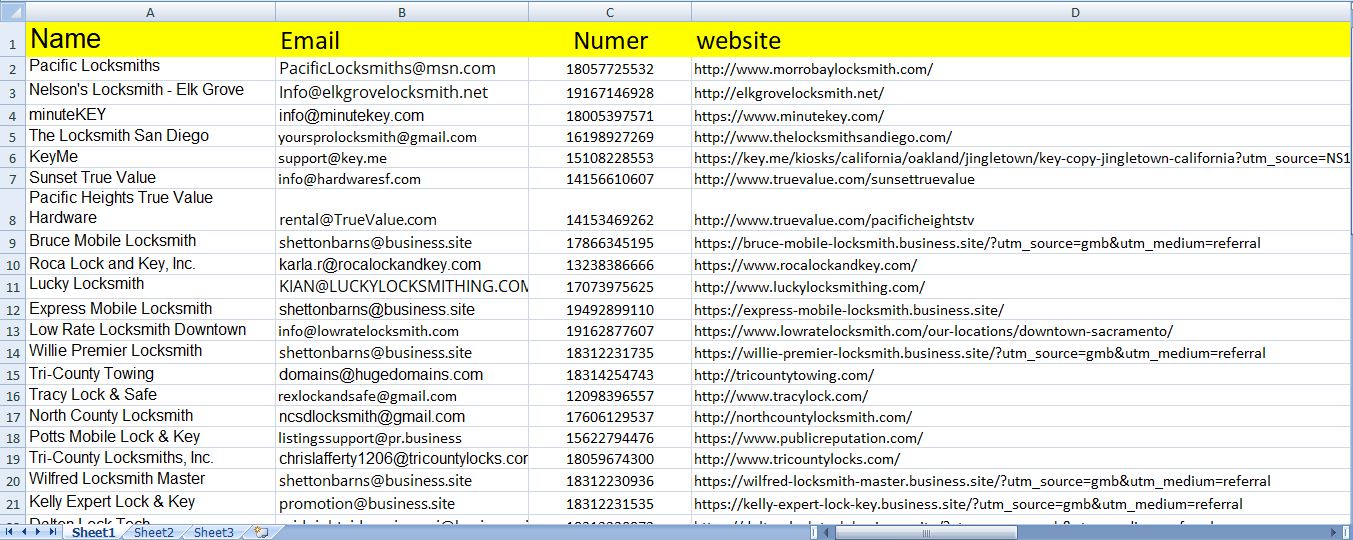Select cell Pacific Locksmiths
Screen dimensions: 1353x540
(x=150, y=69)
